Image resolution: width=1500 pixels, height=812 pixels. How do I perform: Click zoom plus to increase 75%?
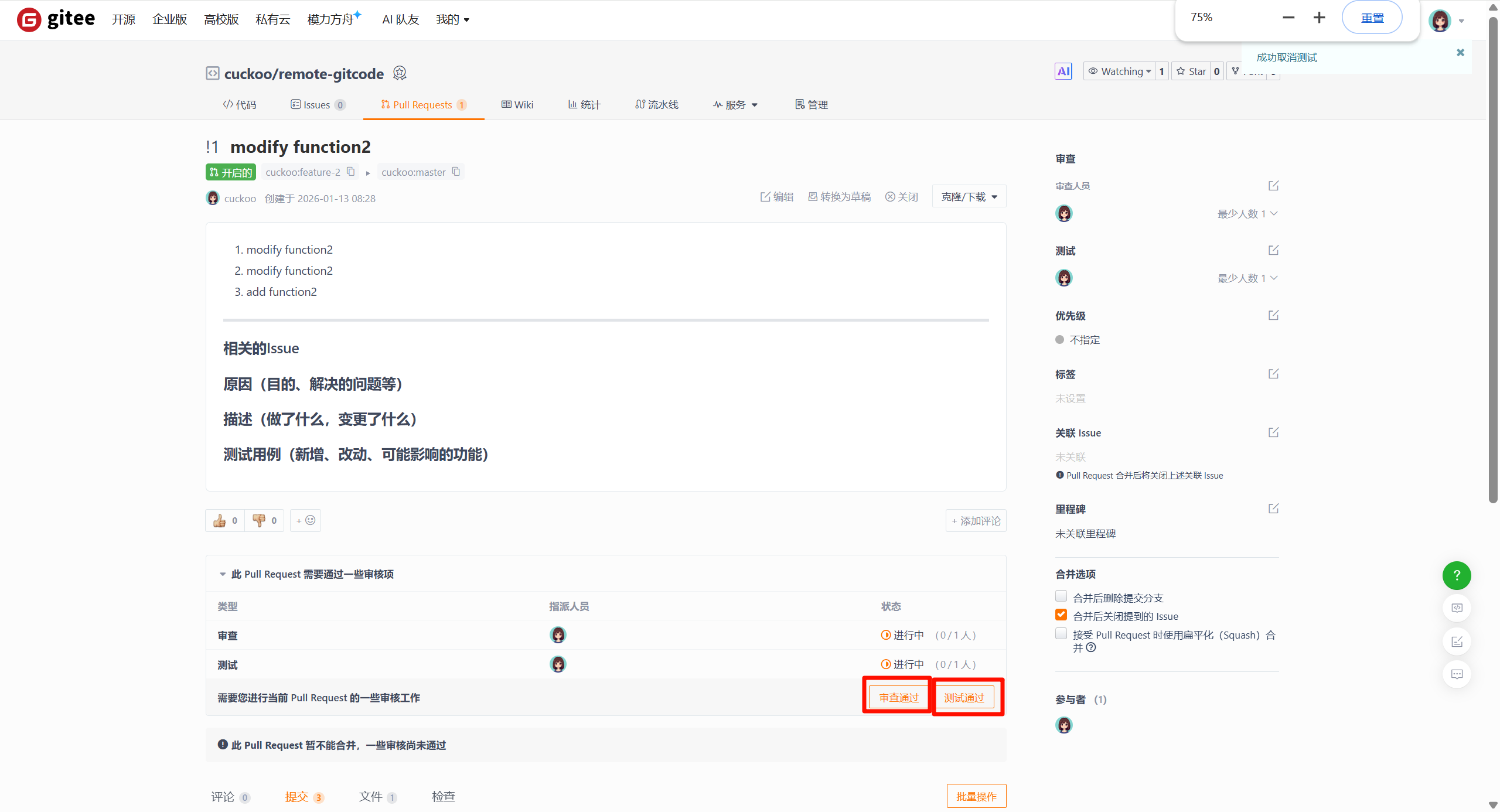click(x=1319, y=18)
